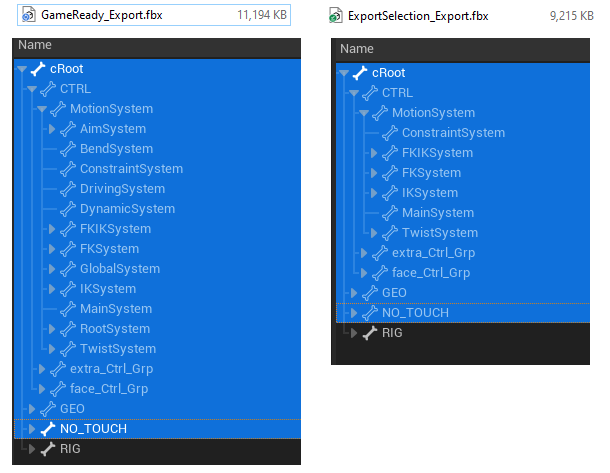Click NO_TOUCH bone icon in right tree
This screenshot has height=473, width=610.
pyautogui.click(x=370, y=313)
